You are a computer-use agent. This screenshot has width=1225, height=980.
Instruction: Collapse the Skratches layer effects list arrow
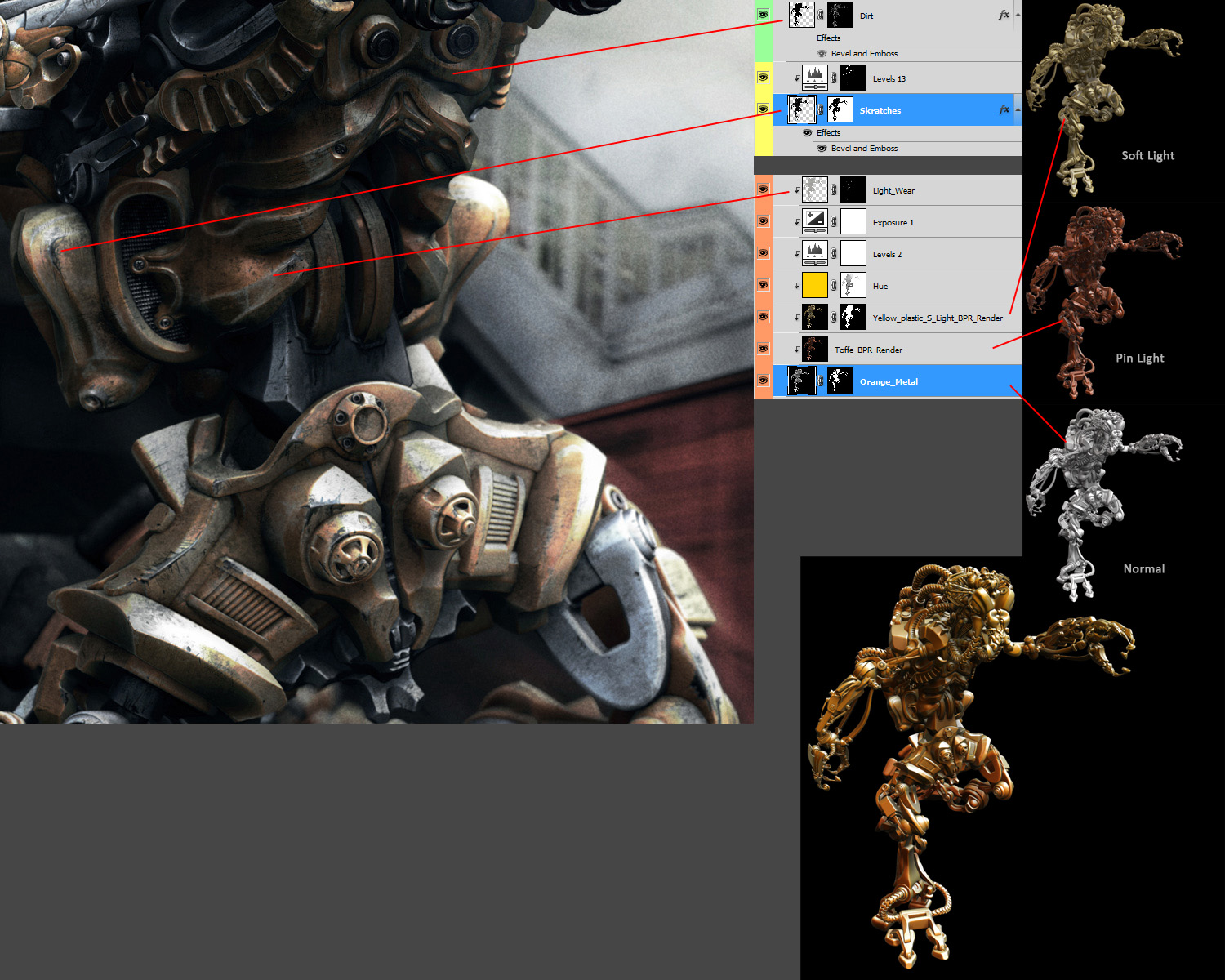coord(1018,109)
